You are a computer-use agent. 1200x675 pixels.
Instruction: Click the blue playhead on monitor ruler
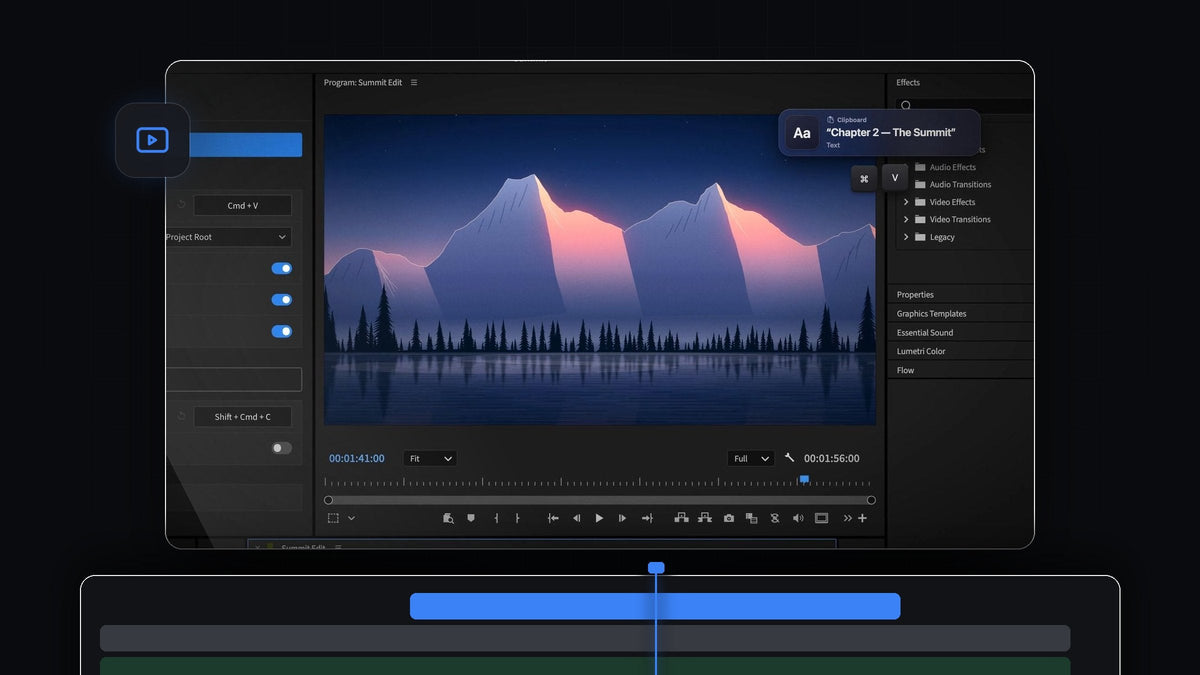pos(804,479)
